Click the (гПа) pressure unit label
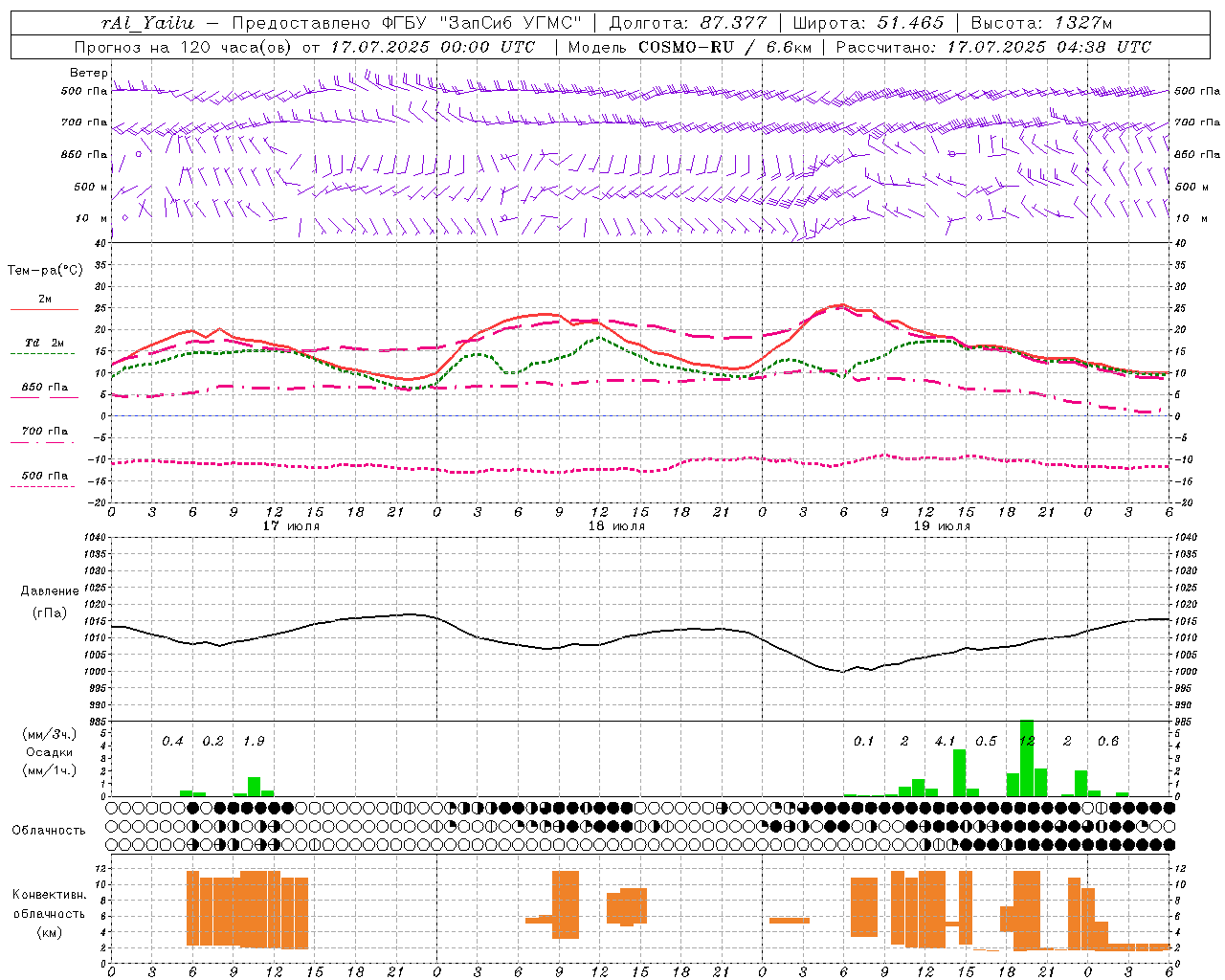The image size is (1225, 980). pyautogui.click(x=49, y=612)
